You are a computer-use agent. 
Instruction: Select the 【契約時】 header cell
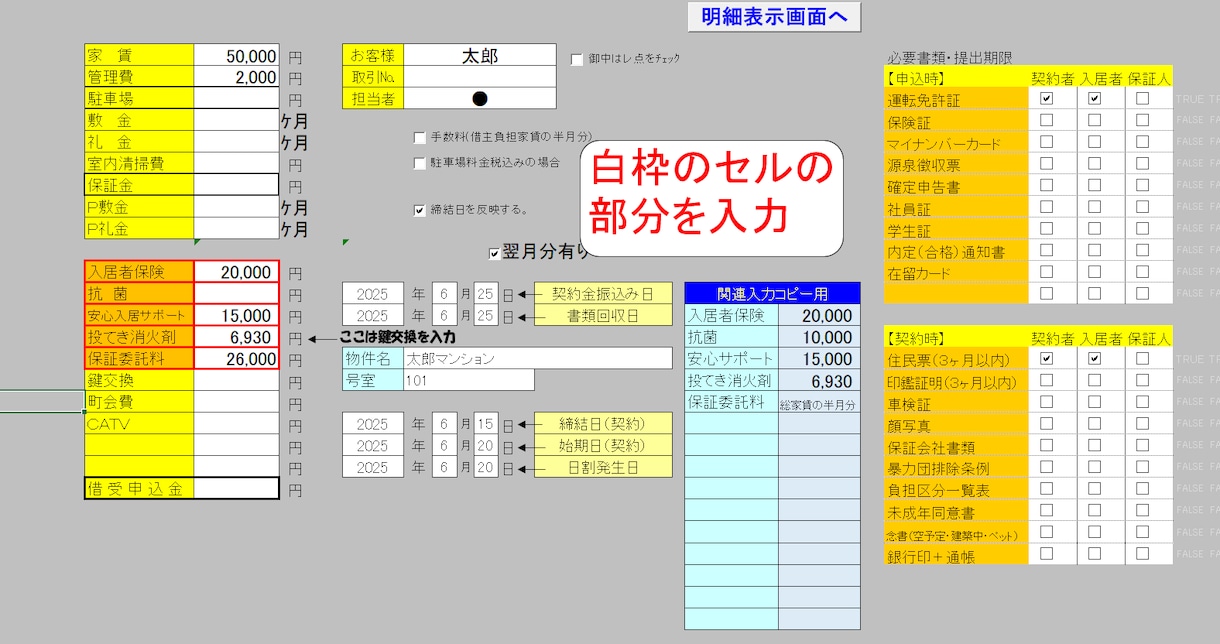click(957, 337)
